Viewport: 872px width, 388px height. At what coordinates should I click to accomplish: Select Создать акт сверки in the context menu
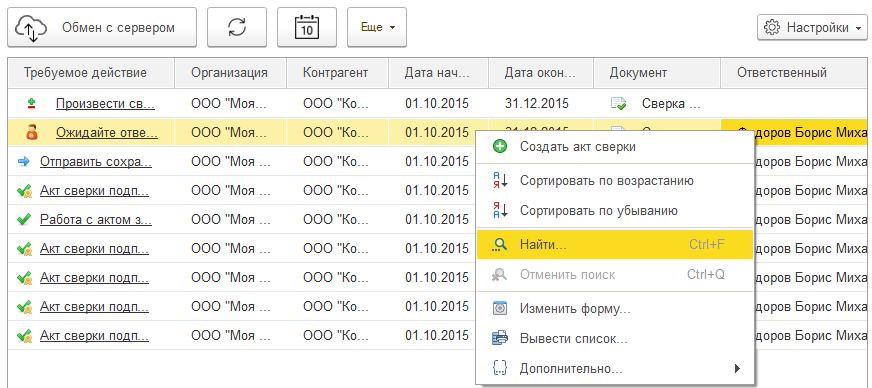(x=615, y=147)
